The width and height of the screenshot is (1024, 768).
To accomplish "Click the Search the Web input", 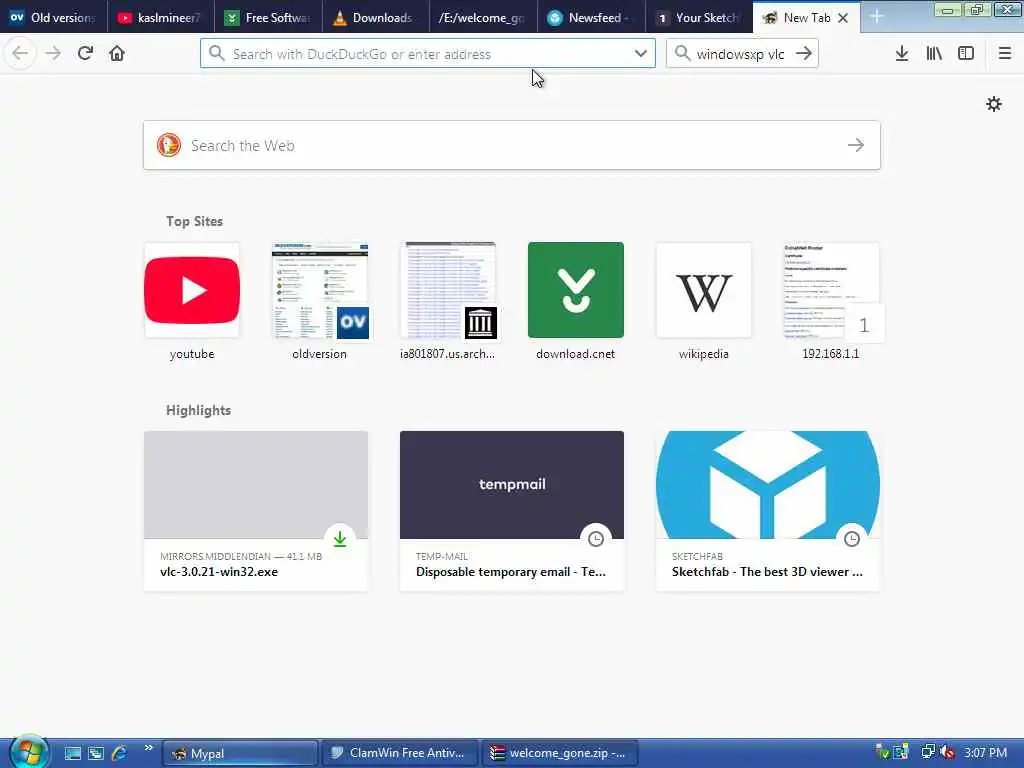I will pyautogui.click(x=511, y=145).
